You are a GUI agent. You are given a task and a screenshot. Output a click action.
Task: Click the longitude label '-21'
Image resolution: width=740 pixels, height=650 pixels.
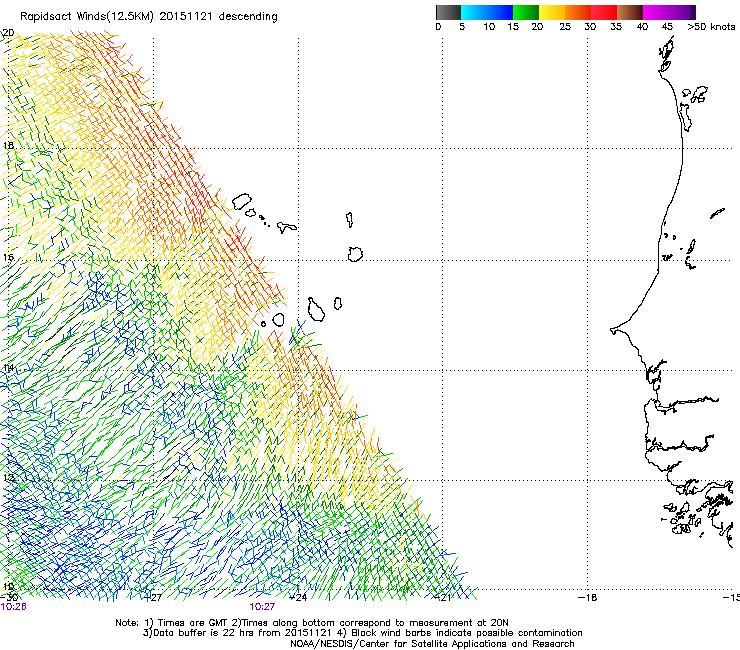click(442, 598)
